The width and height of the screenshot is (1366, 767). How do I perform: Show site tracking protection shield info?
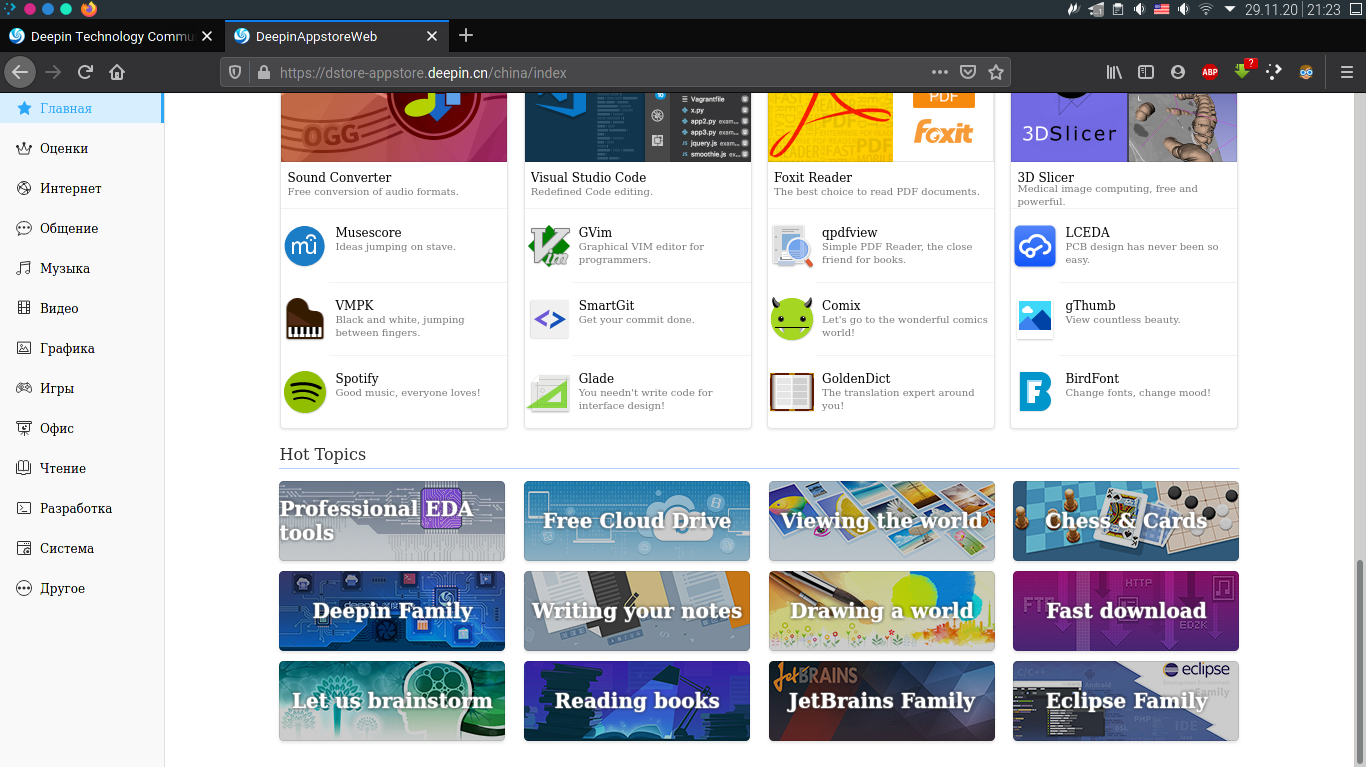[236, 72]
